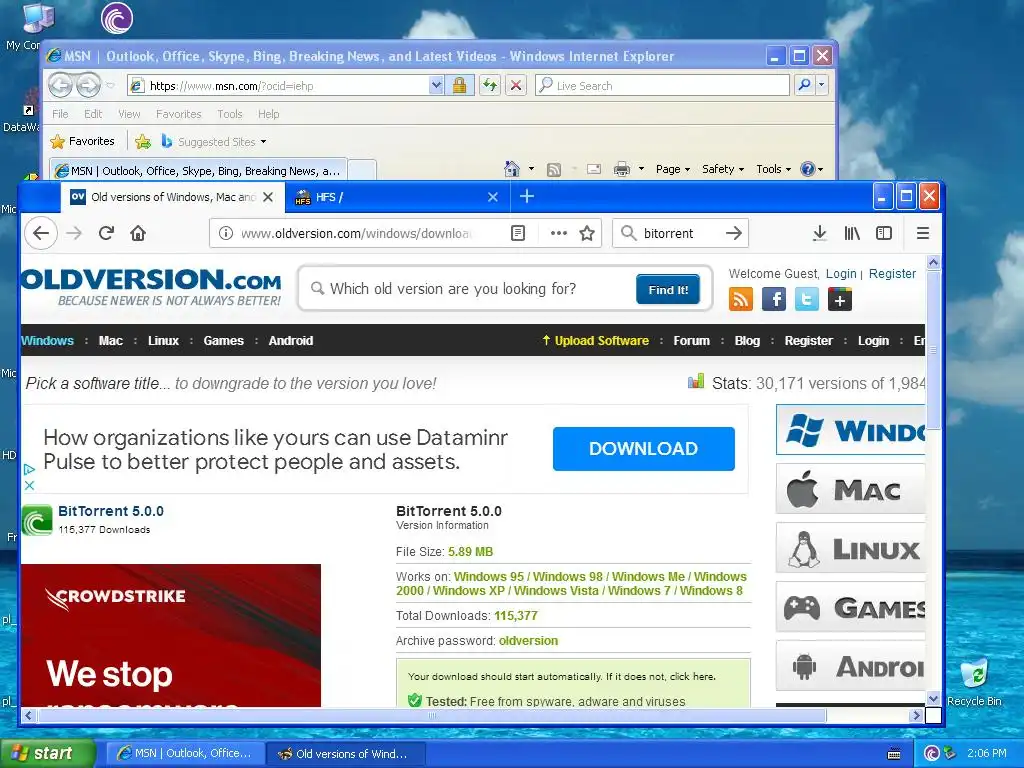Open the Twitter icon on oldversion.com
Screen dimensions: 1024x768
807,299
